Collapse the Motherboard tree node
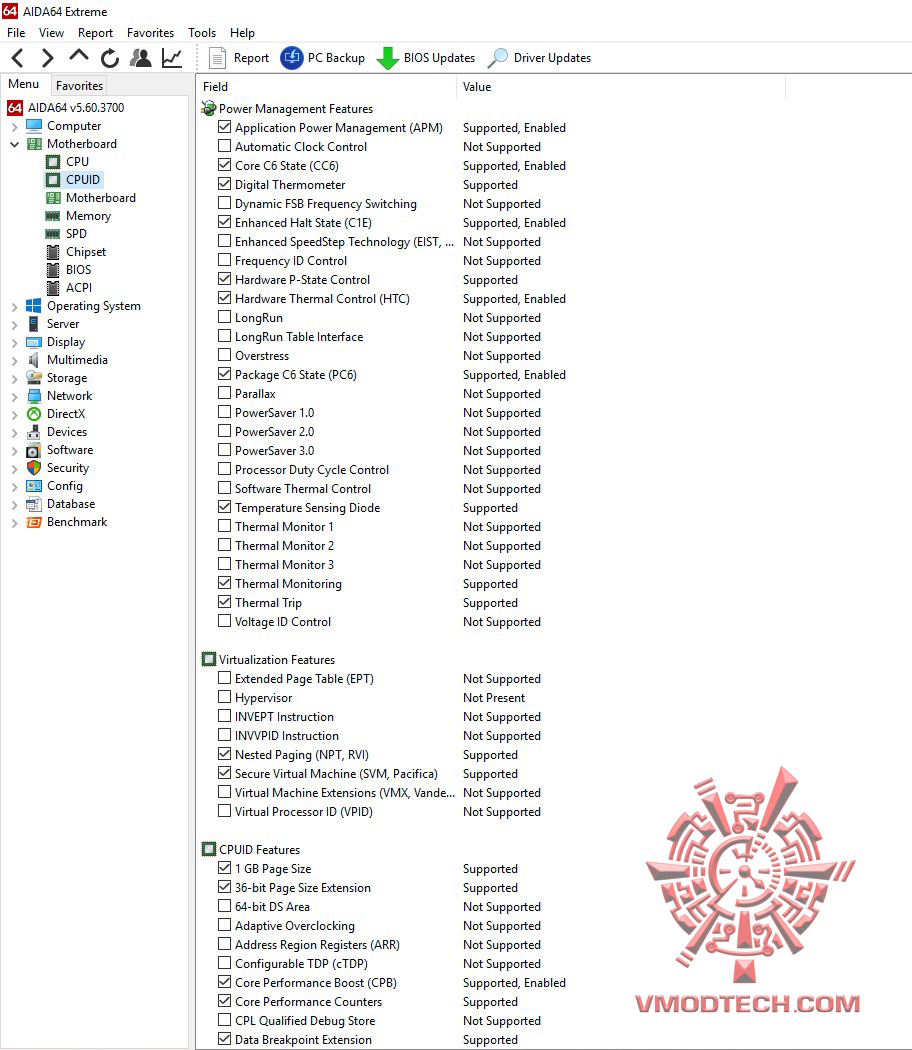Image resolution: width=912 pixels, height=1050 pixels. pos(14,144)
